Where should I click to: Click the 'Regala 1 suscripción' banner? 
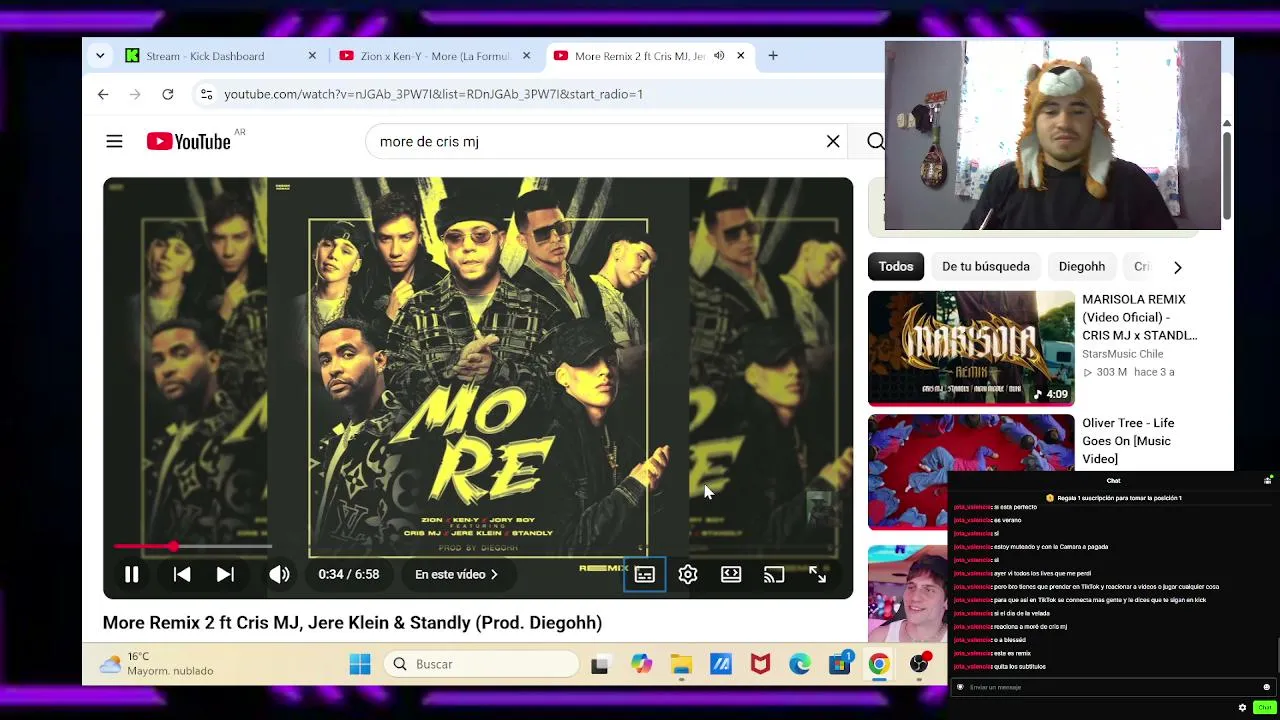coord(1114,498)
